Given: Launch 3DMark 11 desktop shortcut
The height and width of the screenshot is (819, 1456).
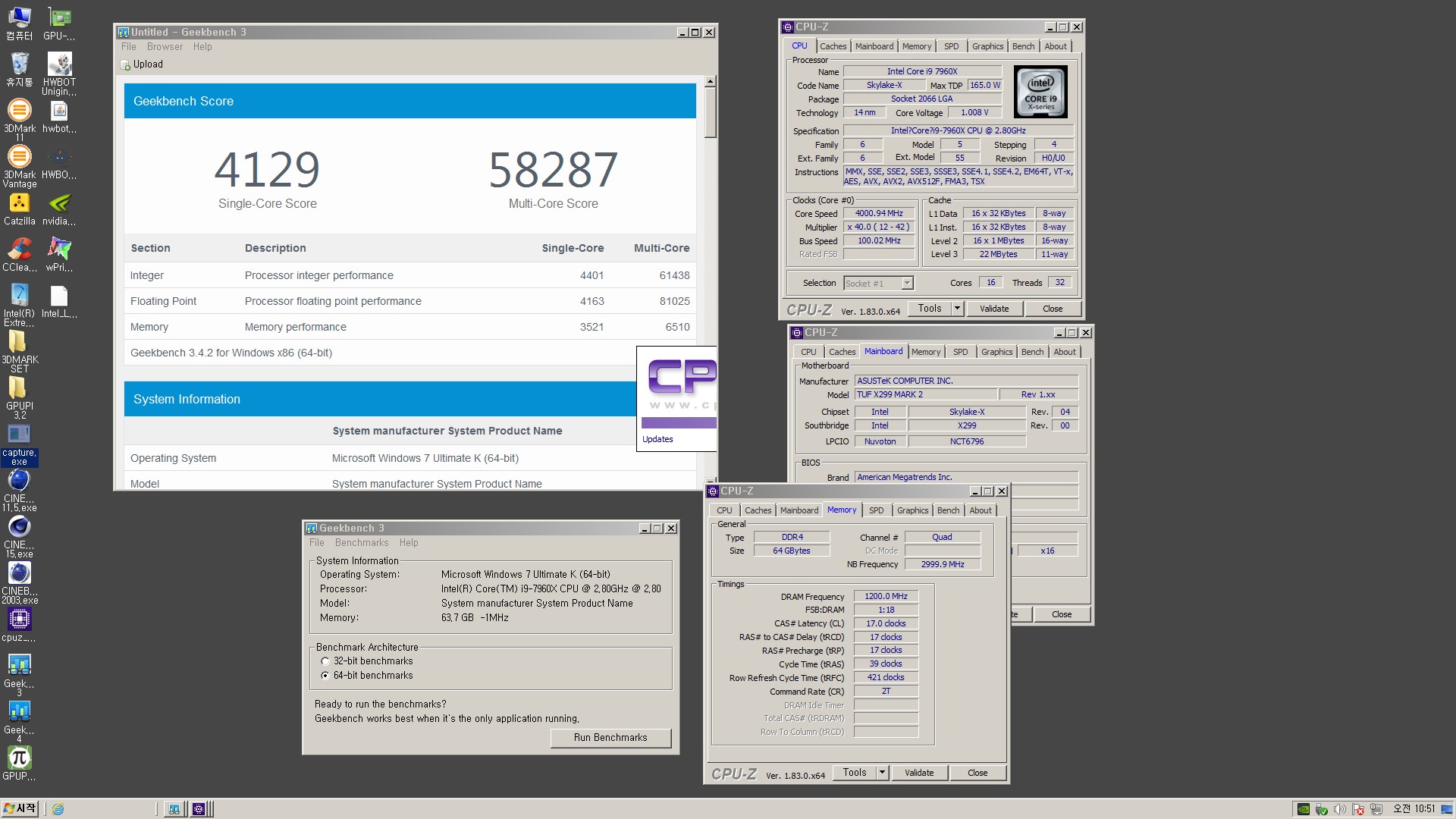Looking at the screenshot, I should (19, 120).
